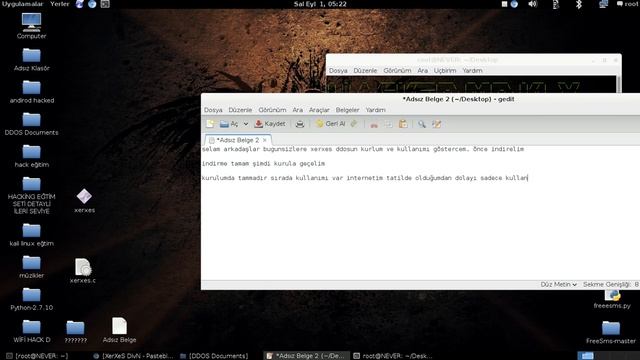The image size is (640, 360).
Task: Open the Sekme Genişliği dropdown
Action: tap(611, 284)
